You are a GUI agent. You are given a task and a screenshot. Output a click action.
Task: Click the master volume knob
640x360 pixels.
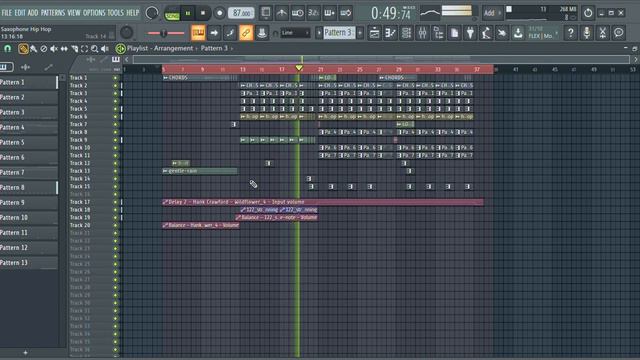pos(152,13)
